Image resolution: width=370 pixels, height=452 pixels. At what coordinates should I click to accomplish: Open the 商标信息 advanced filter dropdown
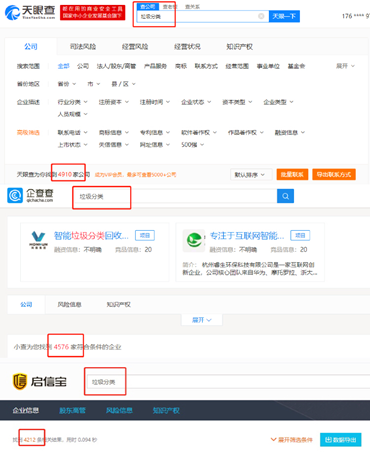pos(114,132)
